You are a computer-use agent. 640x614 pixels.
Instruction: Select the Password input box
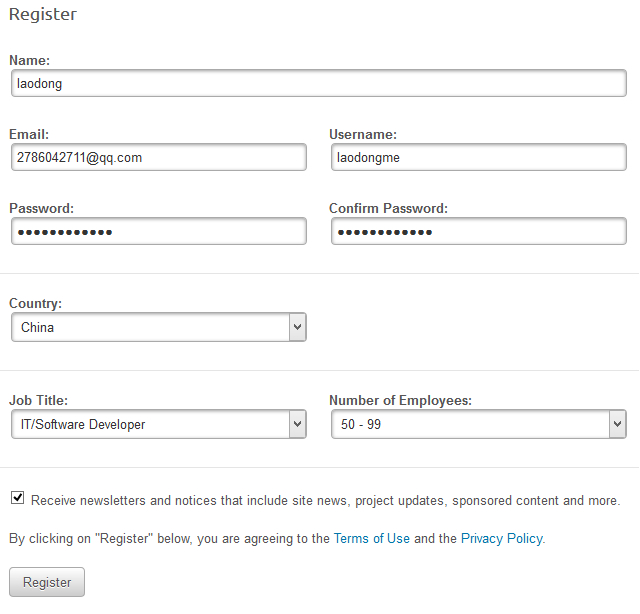159,231
